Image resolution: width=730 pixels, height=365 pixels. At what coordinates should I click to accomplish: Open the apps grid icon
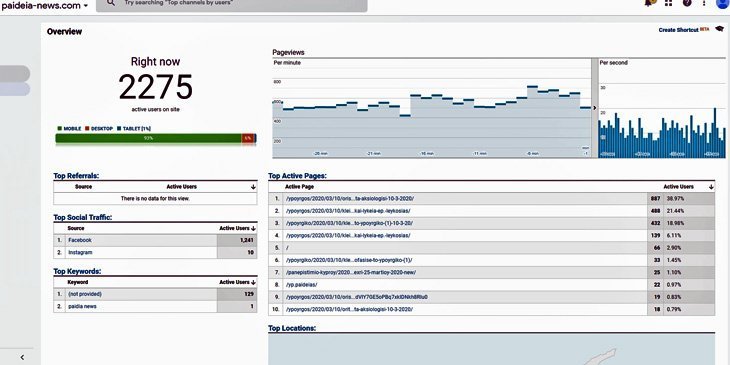669,3
